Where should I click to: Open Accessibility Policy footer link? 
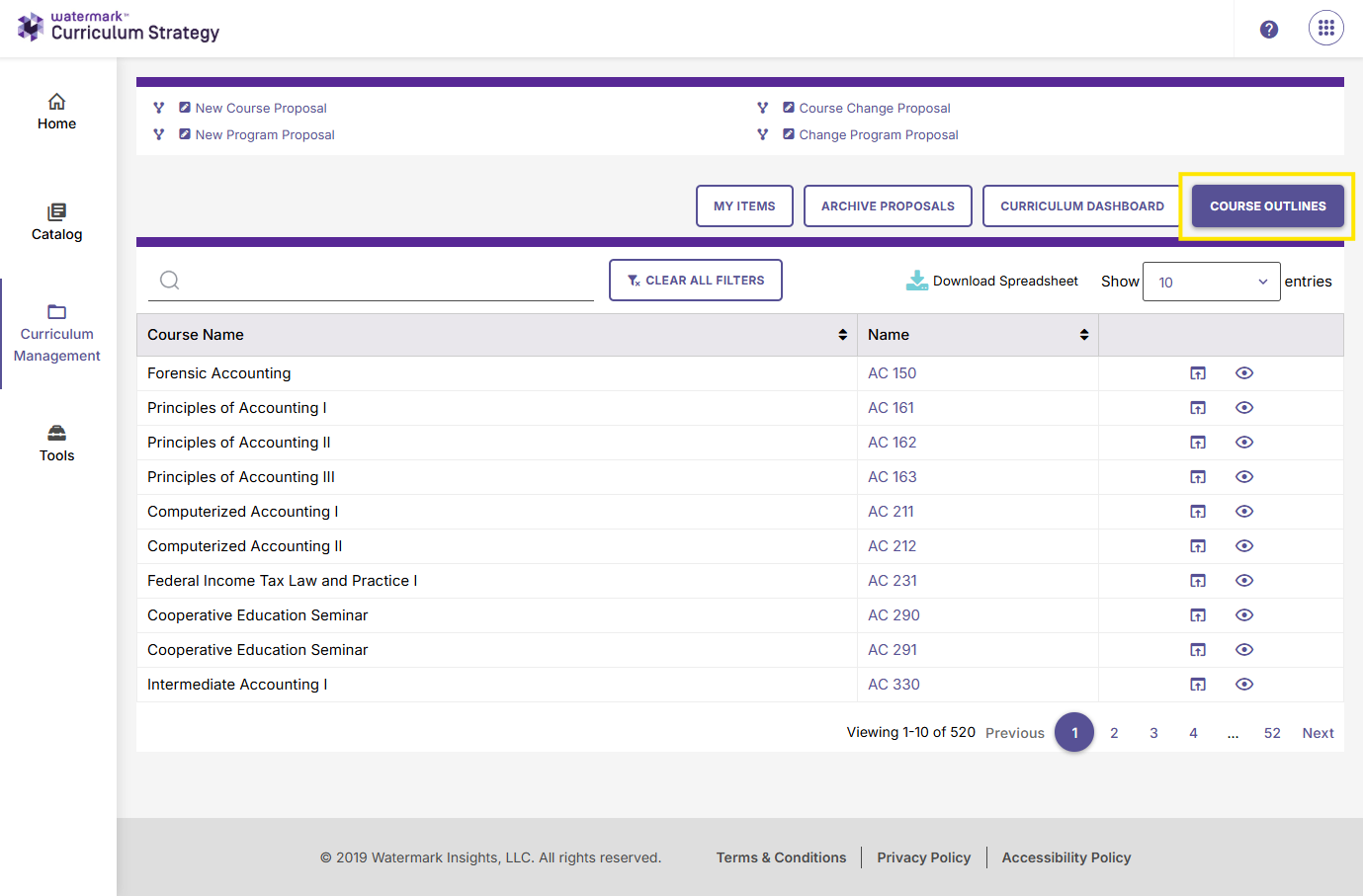click(x=1065, y=857)
